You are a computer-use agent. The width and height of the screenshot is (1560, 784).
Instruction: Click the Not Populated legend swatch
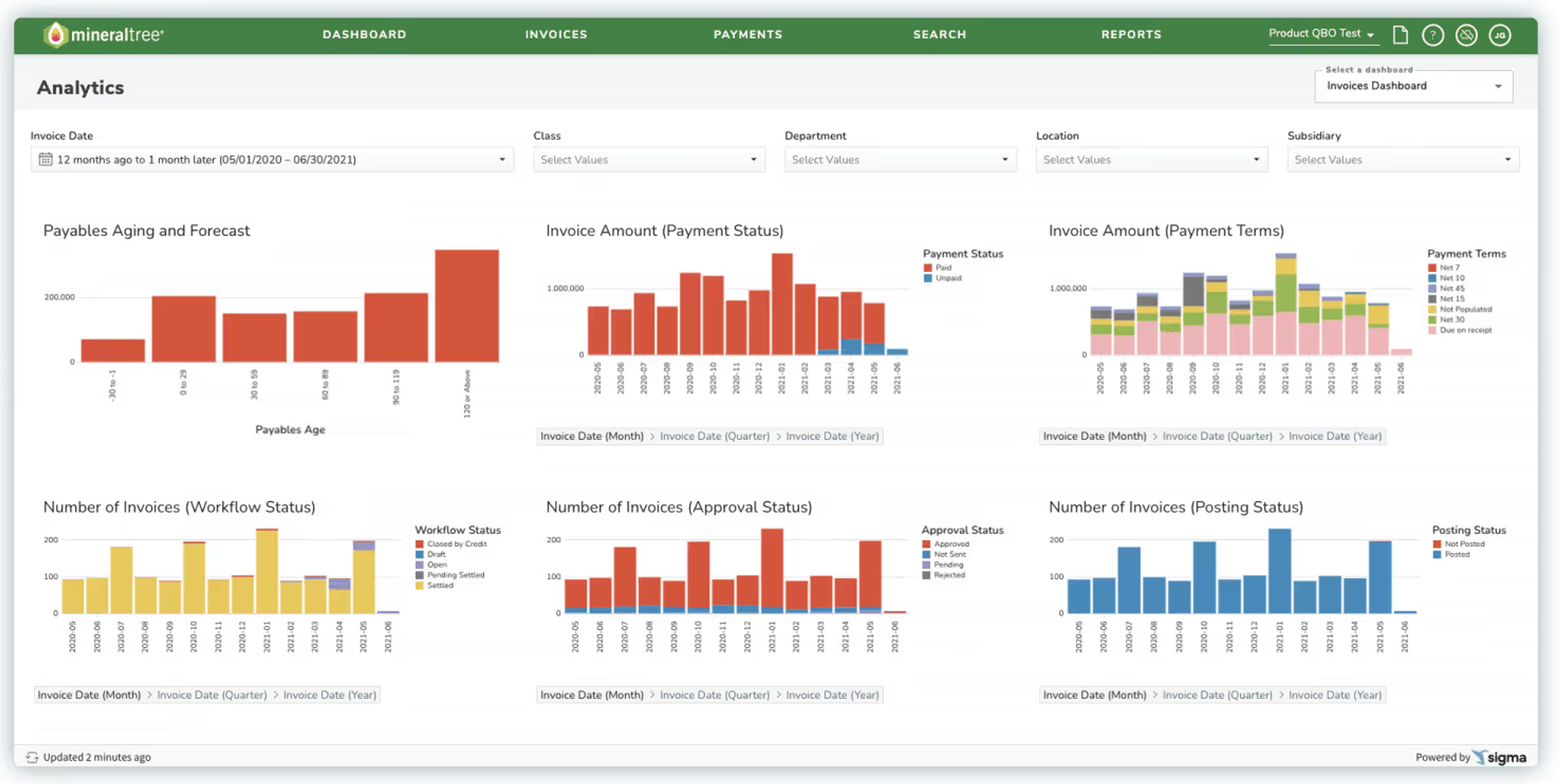(x=1432, y=310)
